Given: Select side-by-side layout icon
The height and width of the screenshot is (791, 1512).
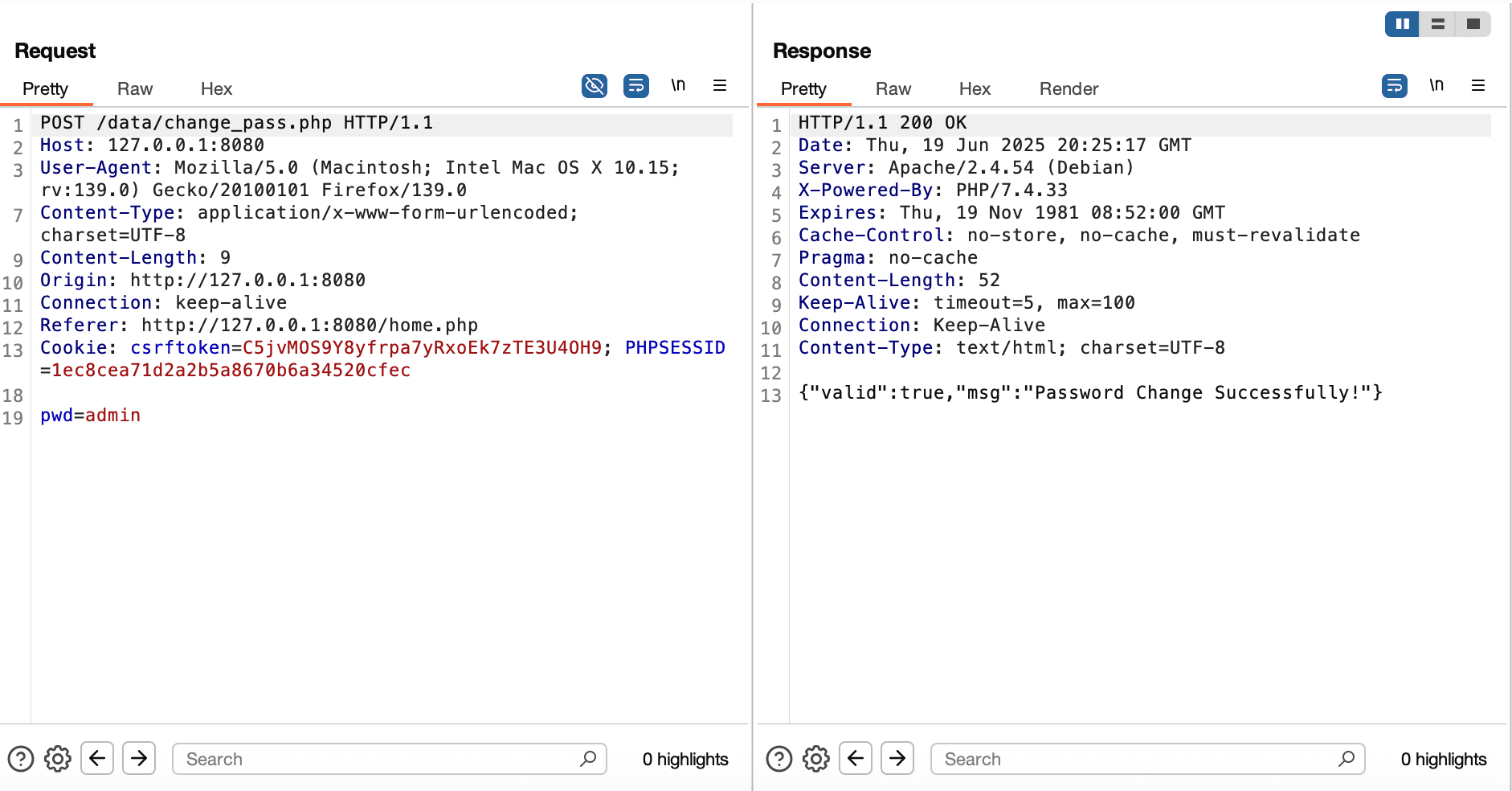Looking at the screenshot, I should click(1402, 24).
